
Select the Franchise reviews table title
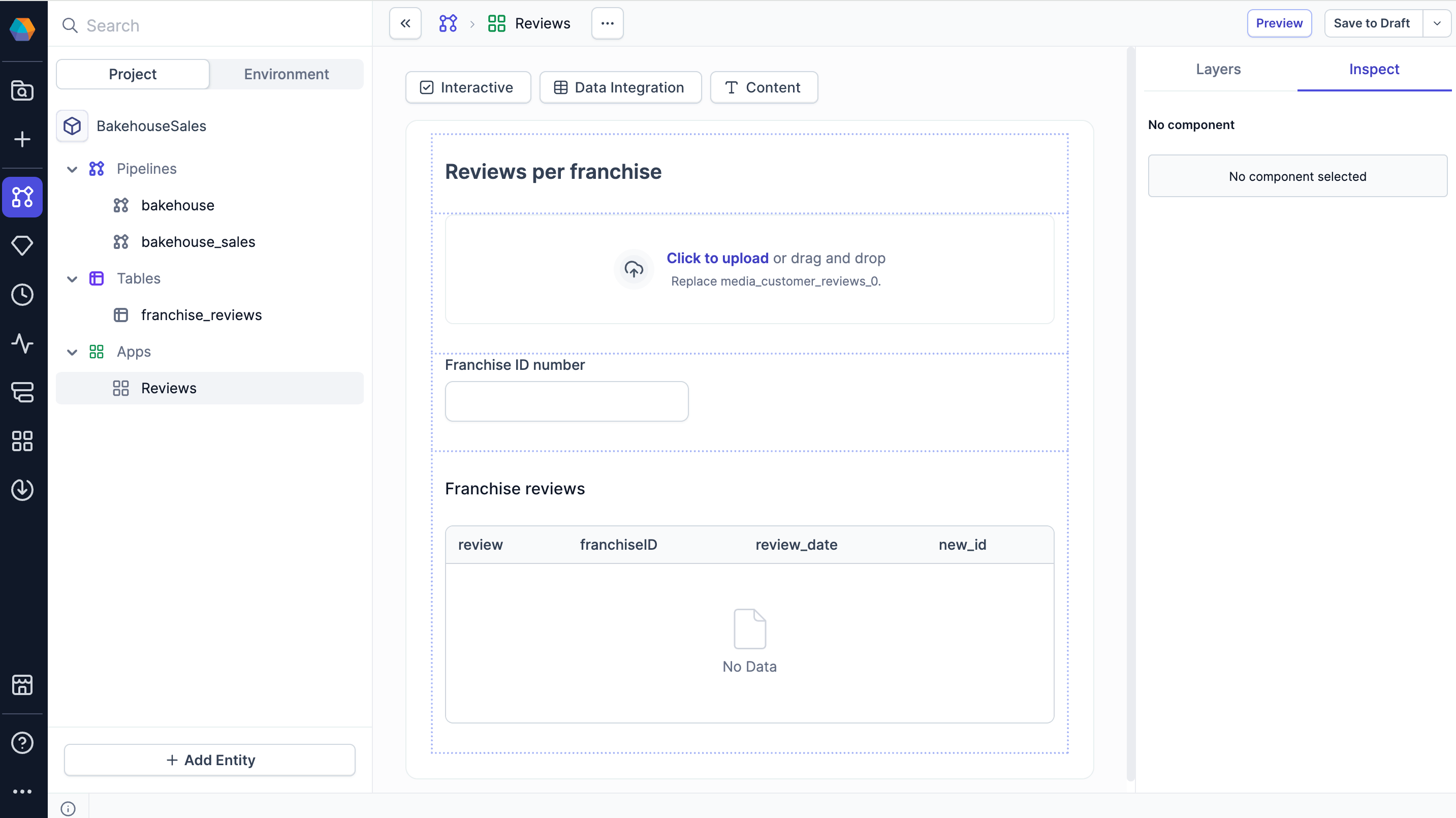coord(515,489)
